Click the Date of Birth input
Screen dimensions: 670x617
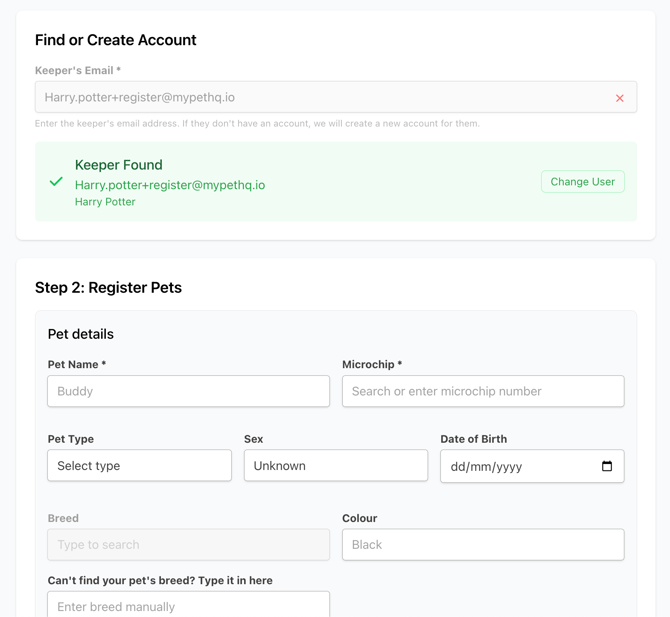tap(520, 466)
